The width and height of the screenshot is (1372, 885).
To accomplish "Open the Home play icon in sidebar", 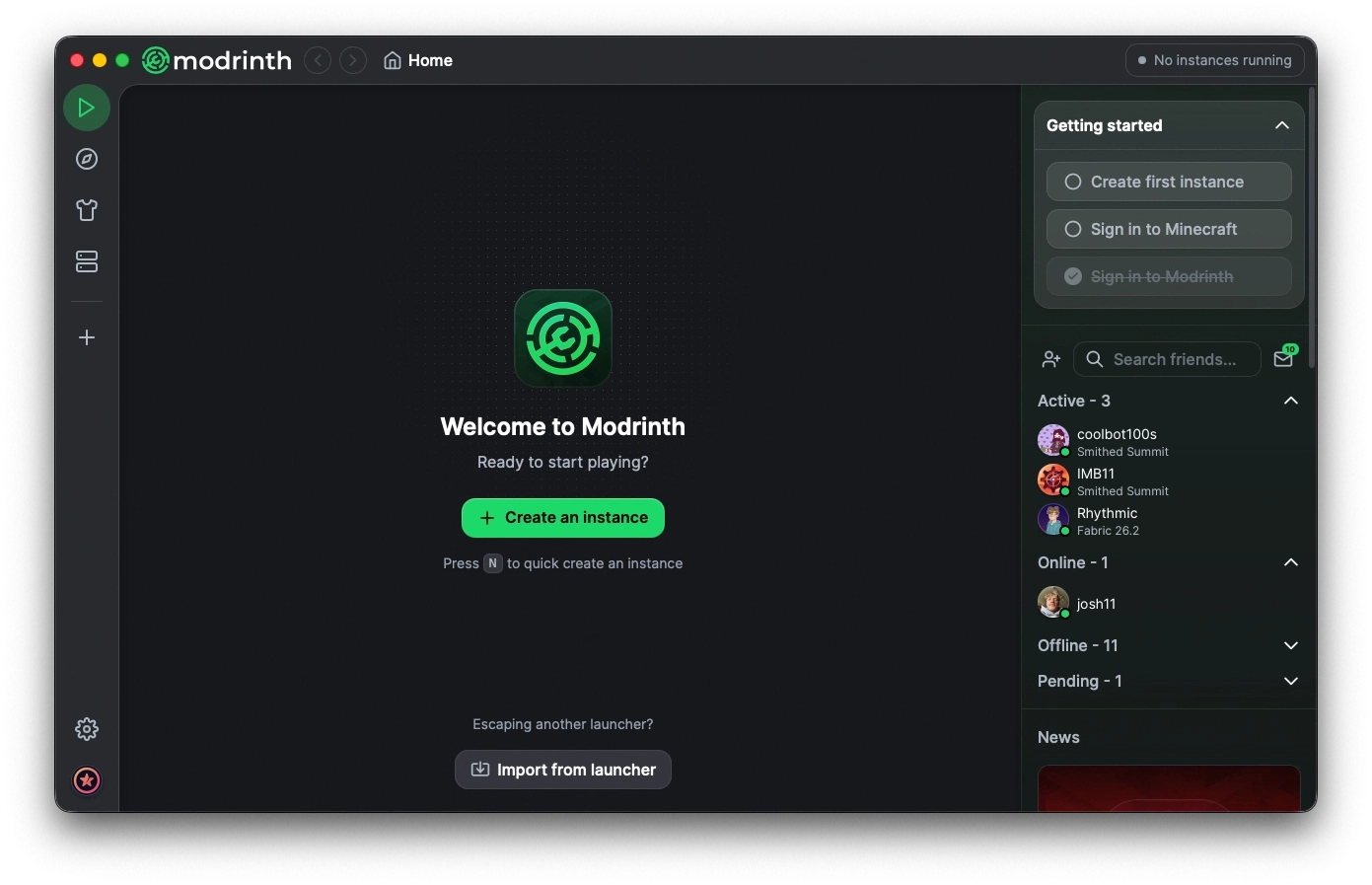I will [87, 108].
